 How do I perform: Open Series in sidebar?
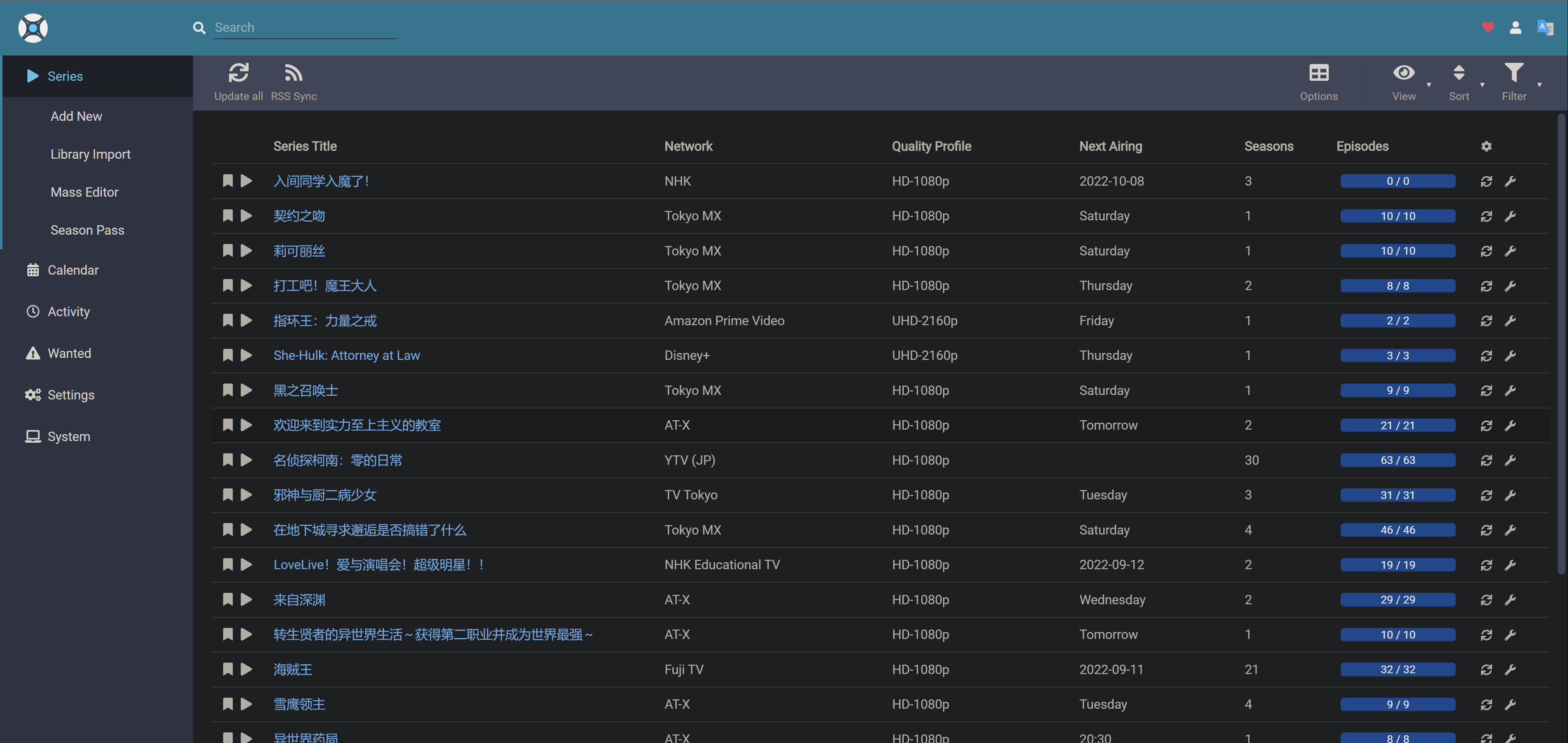(98, 76)
